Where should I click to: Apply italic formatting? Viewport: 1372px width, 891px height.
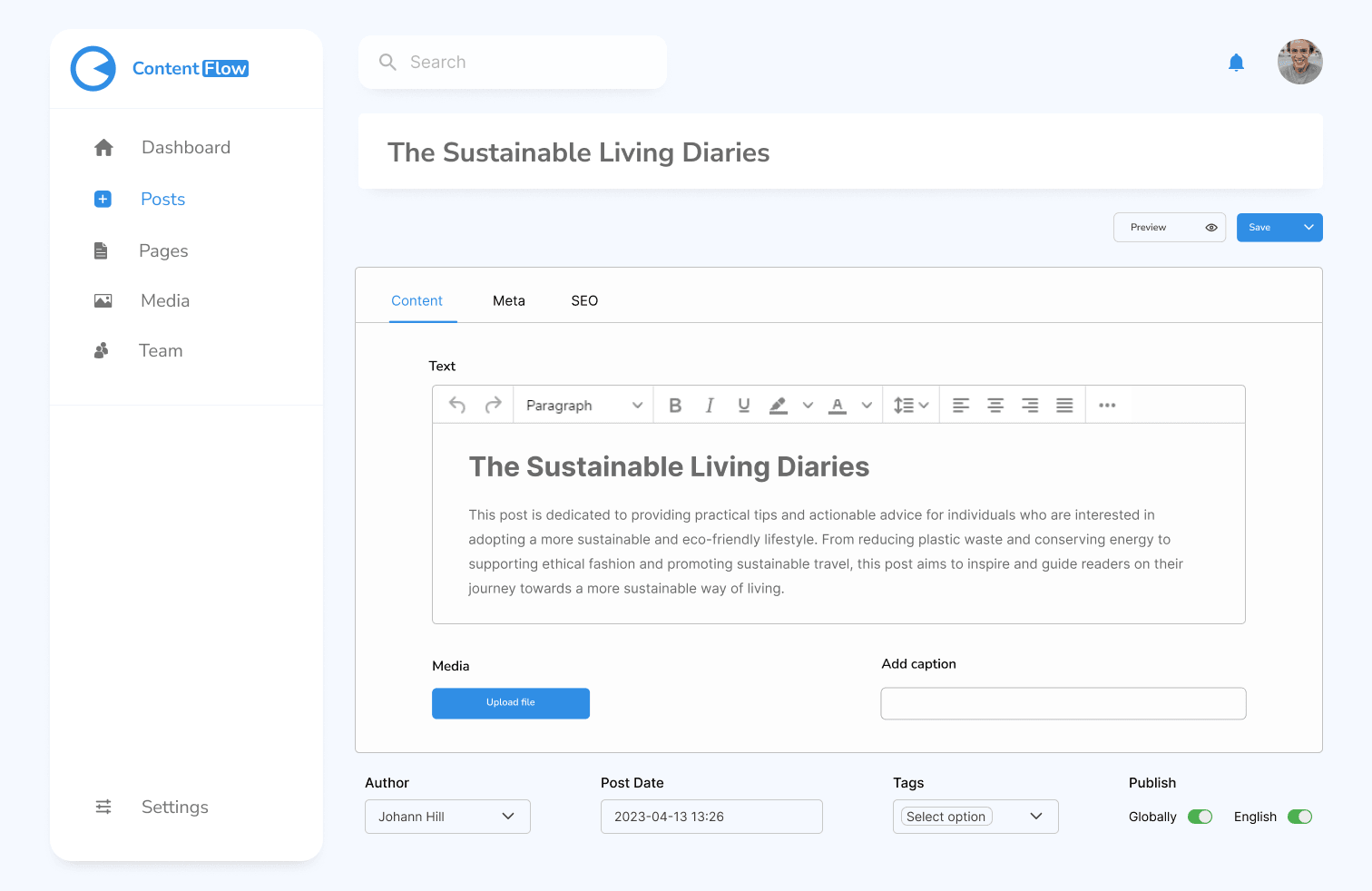point(710,405)
